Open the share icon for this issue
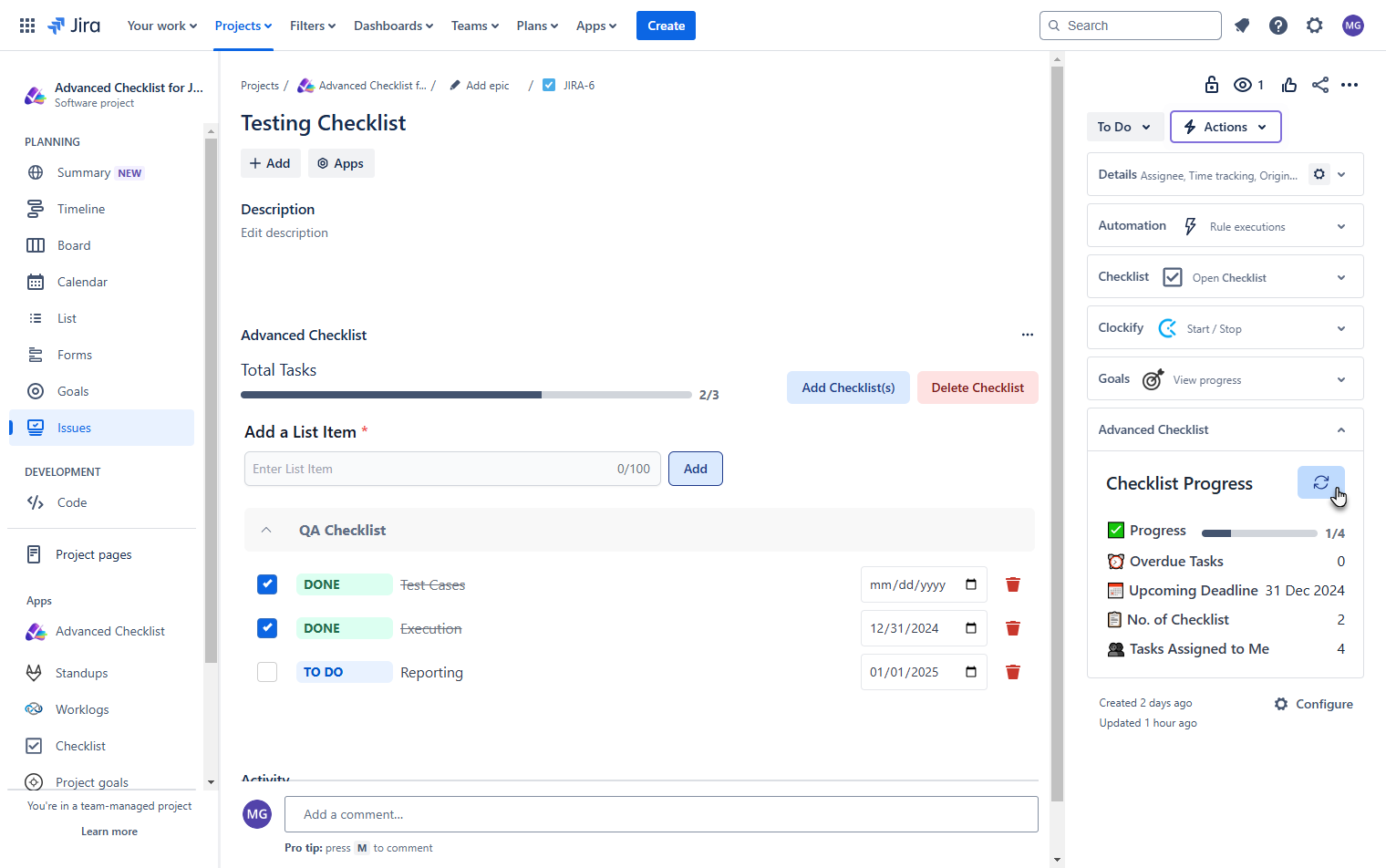This screenshot has height=868, width=1386. 1319,85
